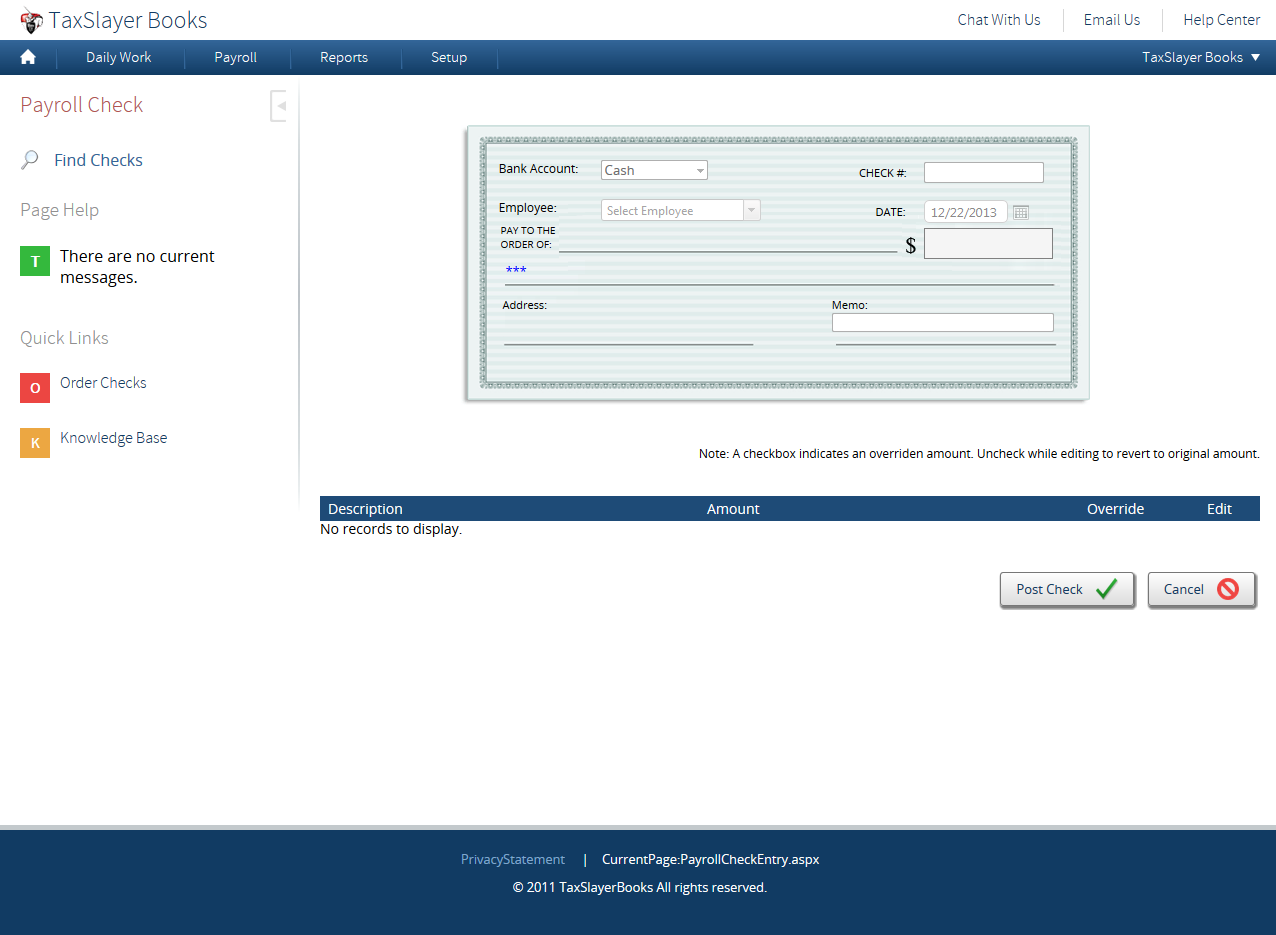The image size is (1276, 935).
Task: Click the Post Check button
Action: point(1067,589)
